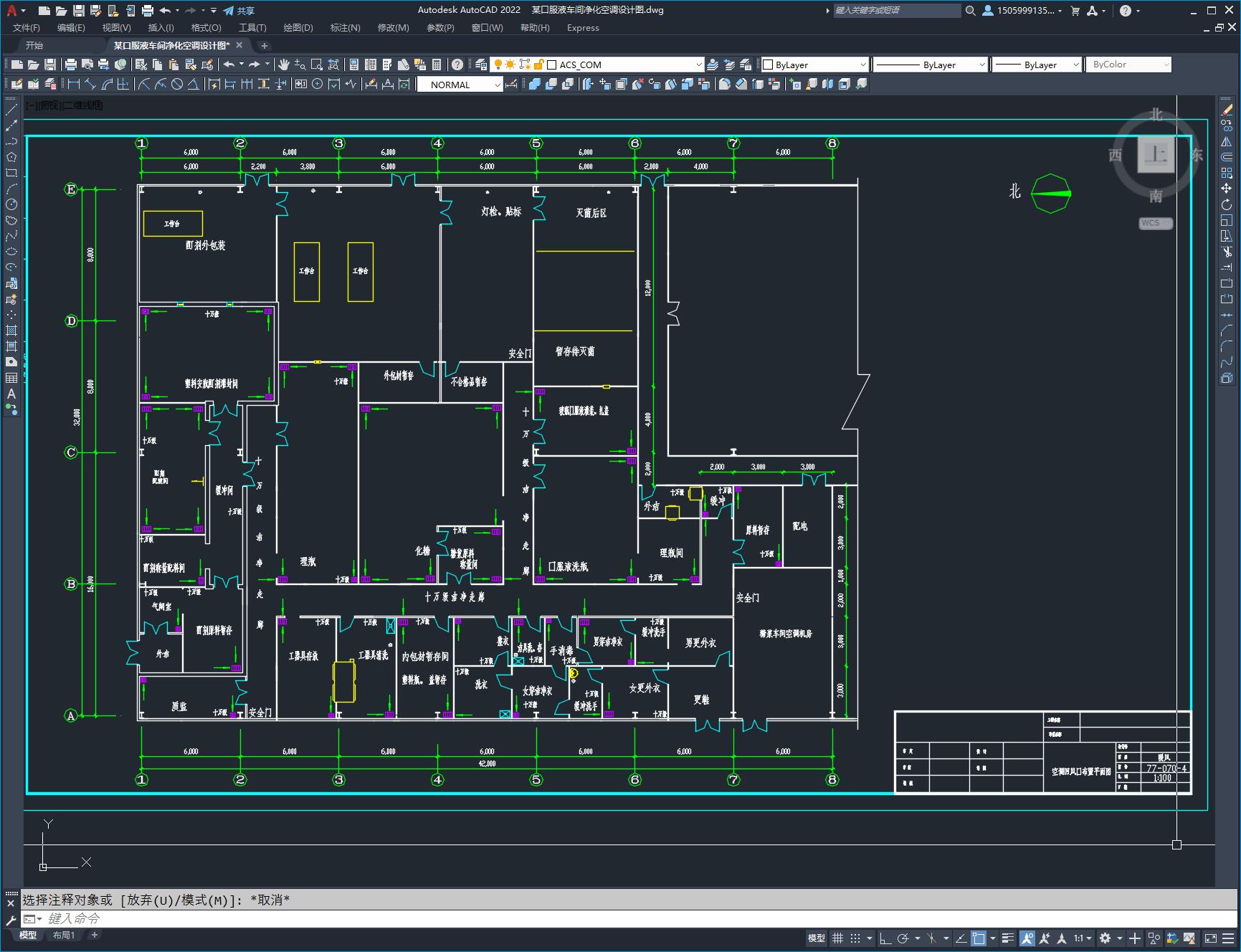Open the WCS coordinate system dropdown
Viewport: 1241px width, 952px height.
click(x=1156, y=223)
